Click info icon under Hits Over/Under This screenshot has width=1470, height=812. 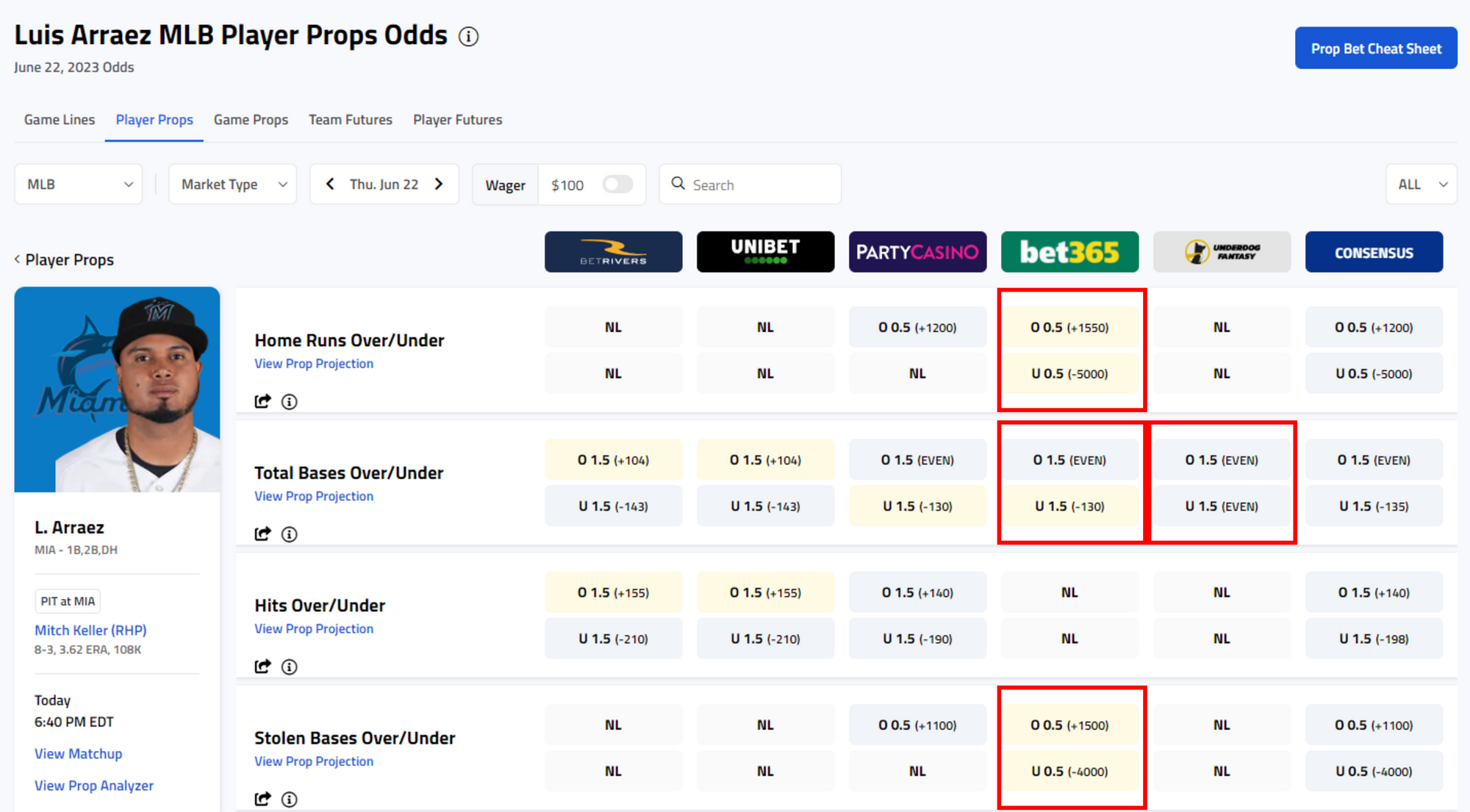290,667
